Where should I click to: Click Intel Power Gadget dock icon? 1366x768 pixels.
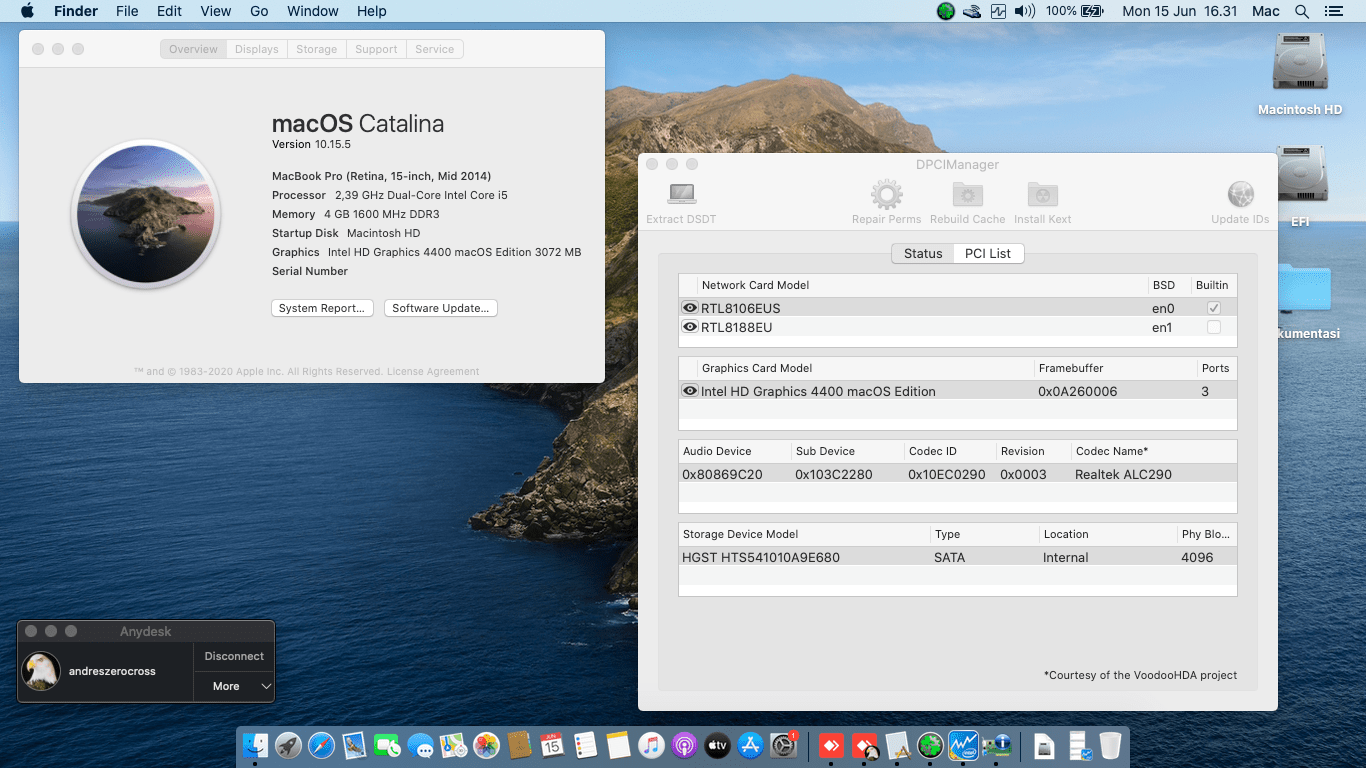pos(964,745)
